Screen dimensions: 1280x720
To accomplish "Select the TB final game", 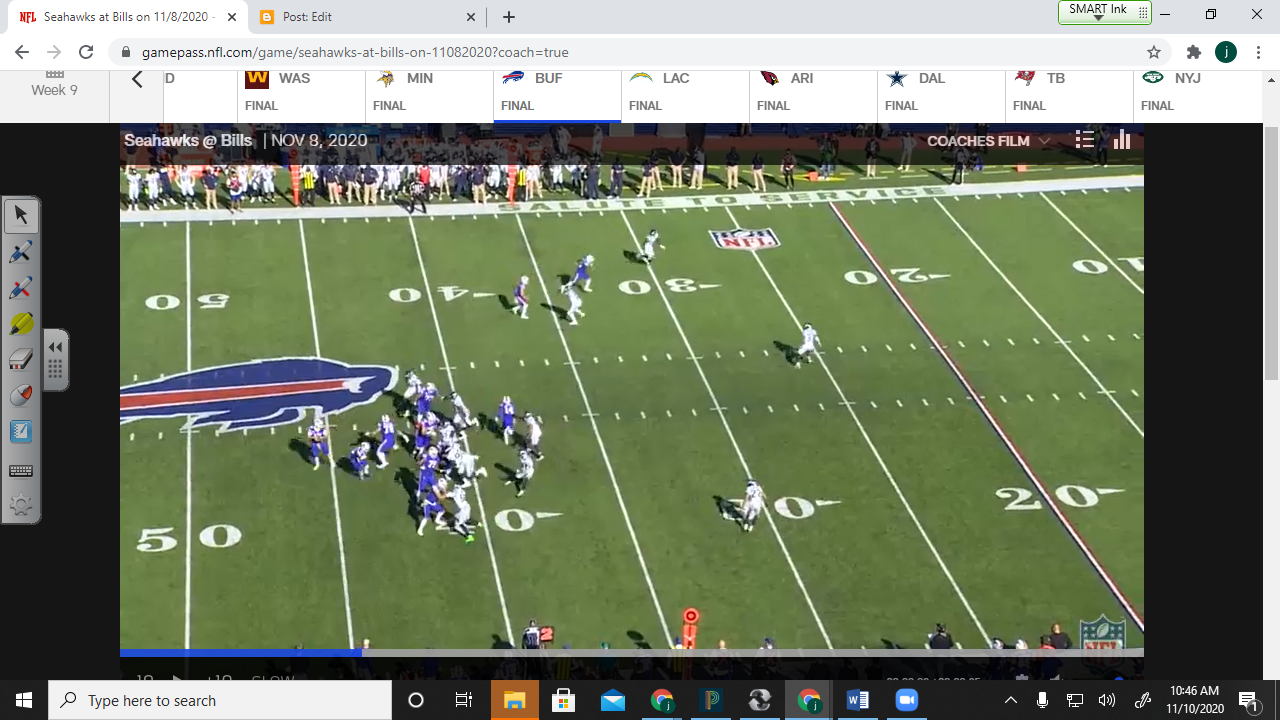I will point(1069,96).
